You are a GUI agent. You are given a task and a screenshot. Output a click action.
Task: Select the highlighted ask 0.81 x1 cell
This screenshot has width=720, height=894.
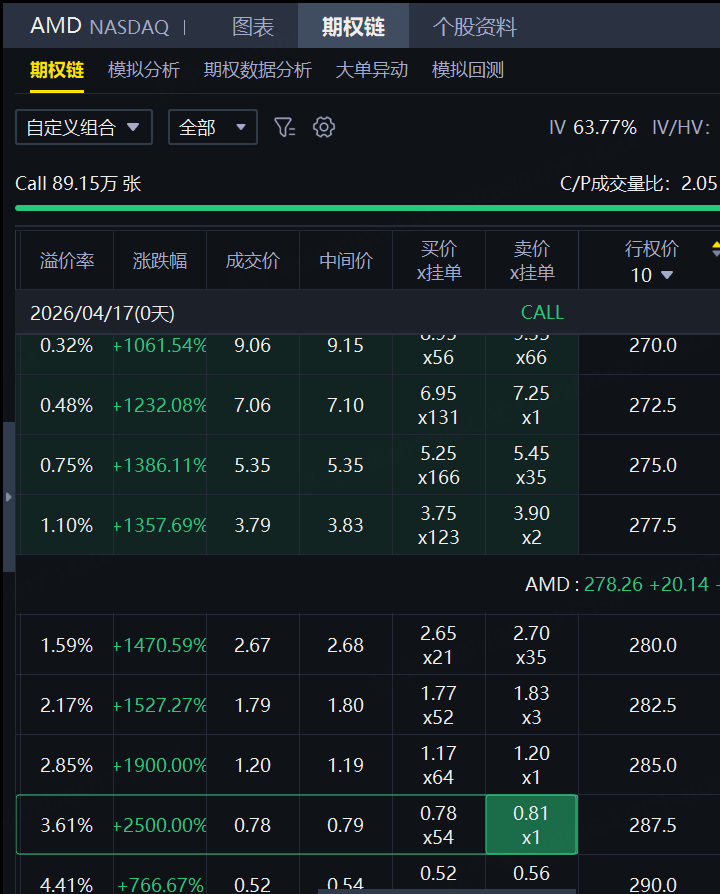tap(531, 824)
